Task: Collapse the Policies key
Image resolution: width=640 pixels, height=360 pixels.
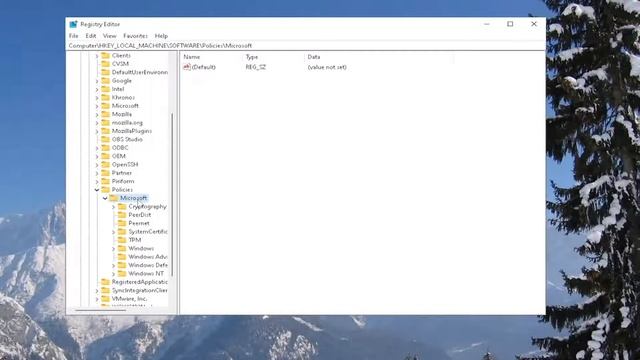Action: pyautogui.click(x=97, y=190)
